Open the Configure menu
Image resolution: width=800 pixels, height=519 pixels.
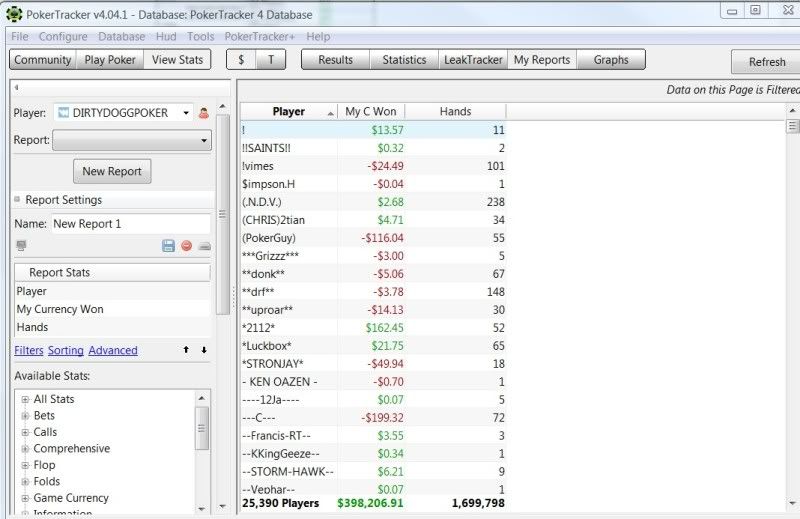coord(63,37)
